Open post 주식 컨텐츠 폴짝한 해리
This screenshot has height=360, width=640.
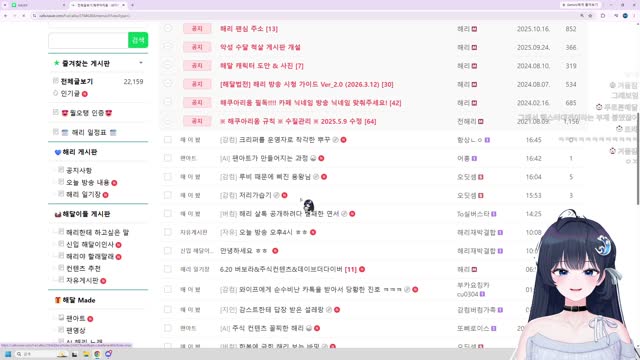(267, 328)
